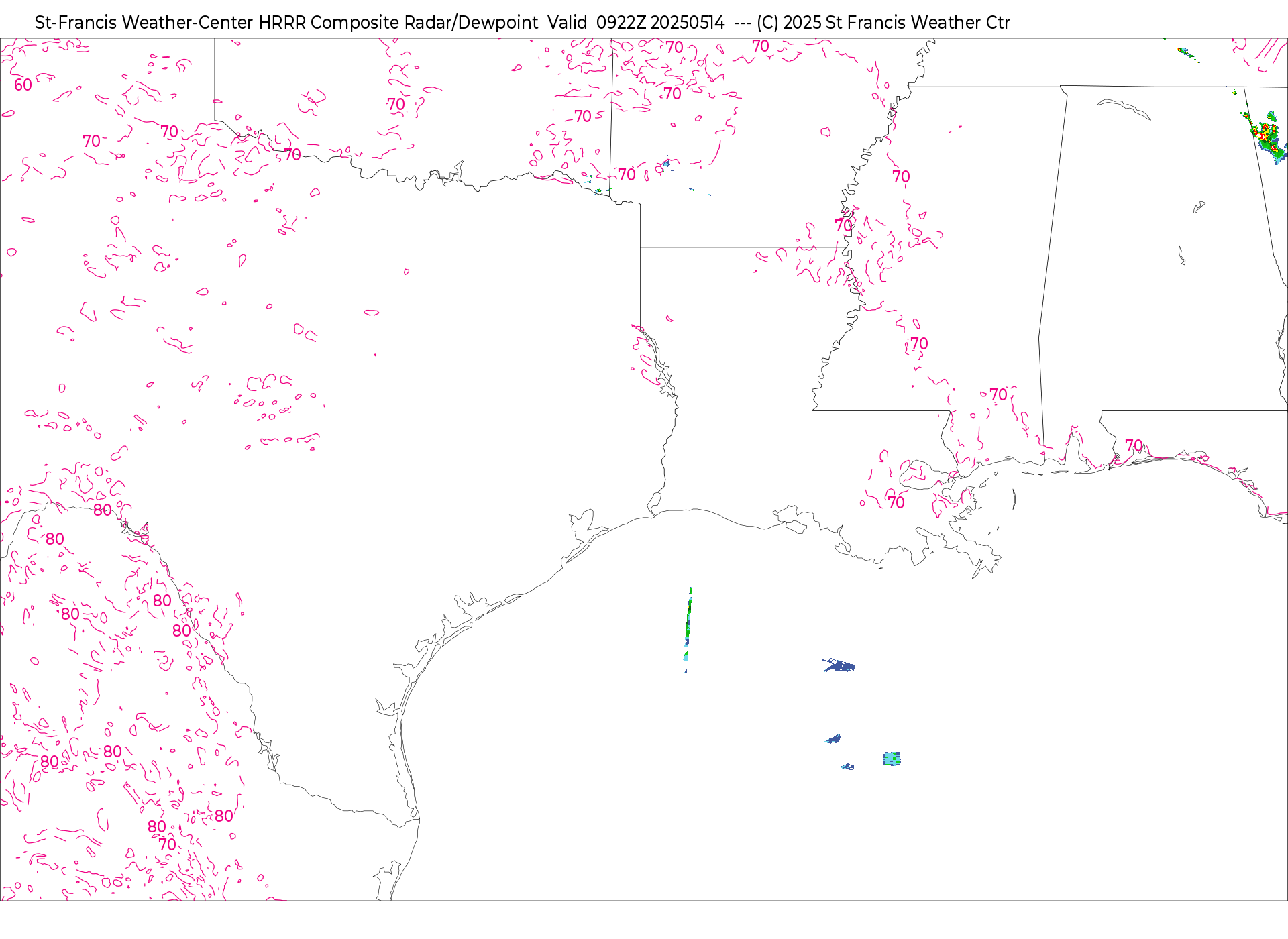Click the red-yellow storm cluster on Georgia border
The width and height of the screenshot is (1288, 939).
(1266, 136)
